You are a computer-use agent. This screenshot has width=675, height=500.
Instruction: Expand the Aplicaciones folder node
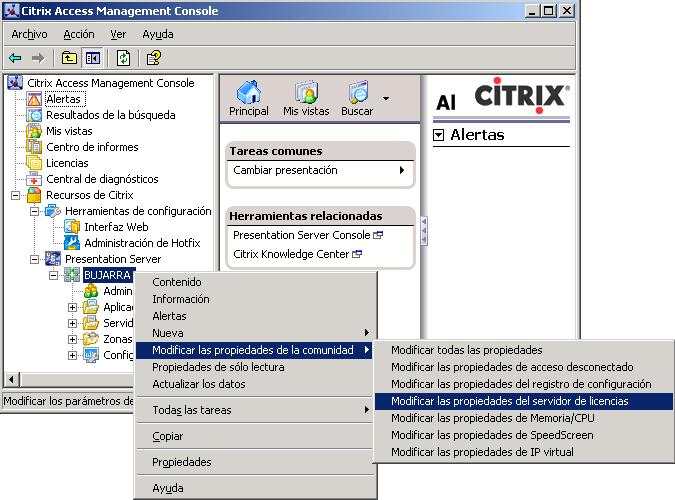coord(72,307)
